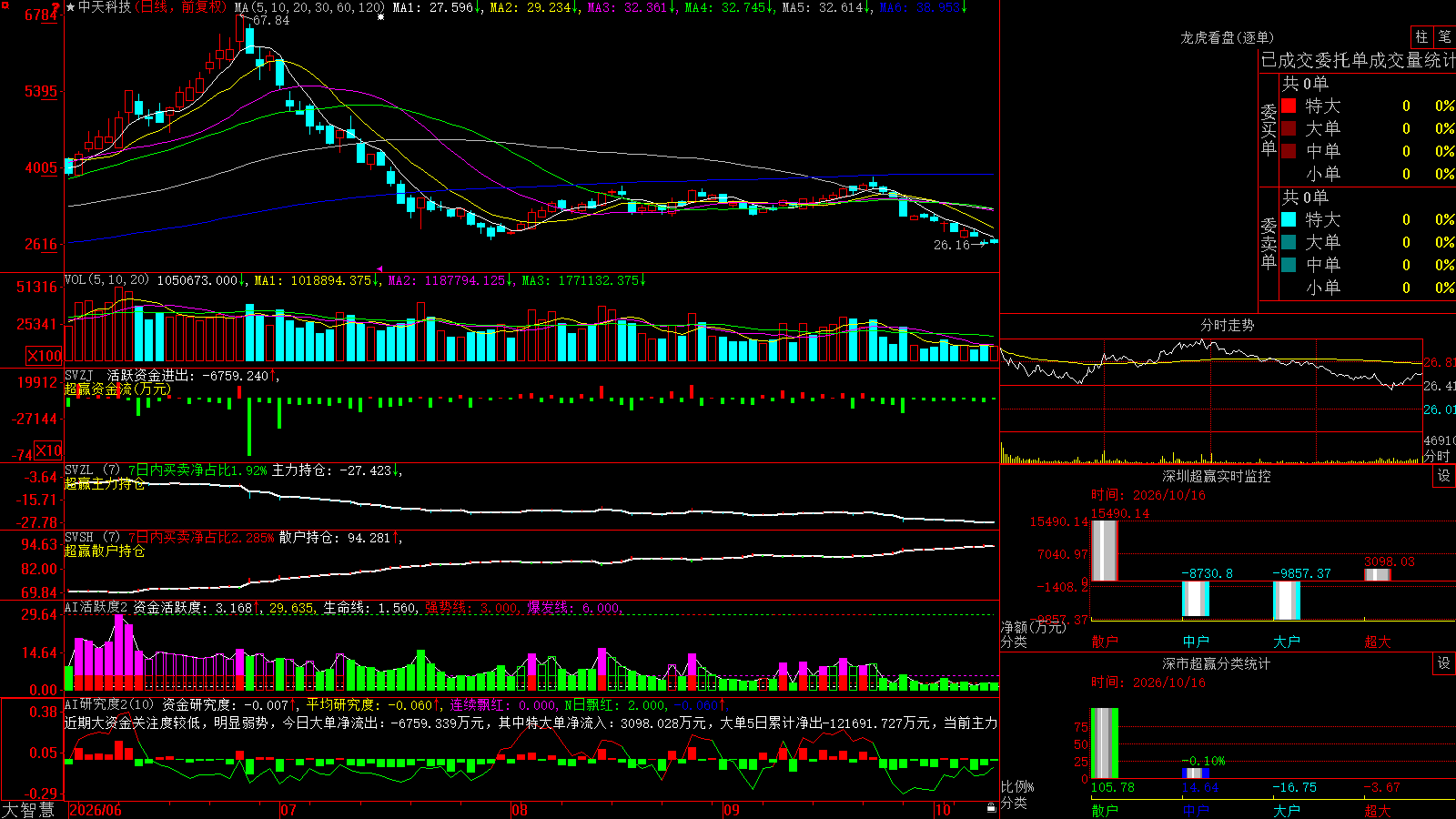Click the 大智慧 logo at bottom-left
Viewport: 1456px width, 819px height.
[28, 809]
